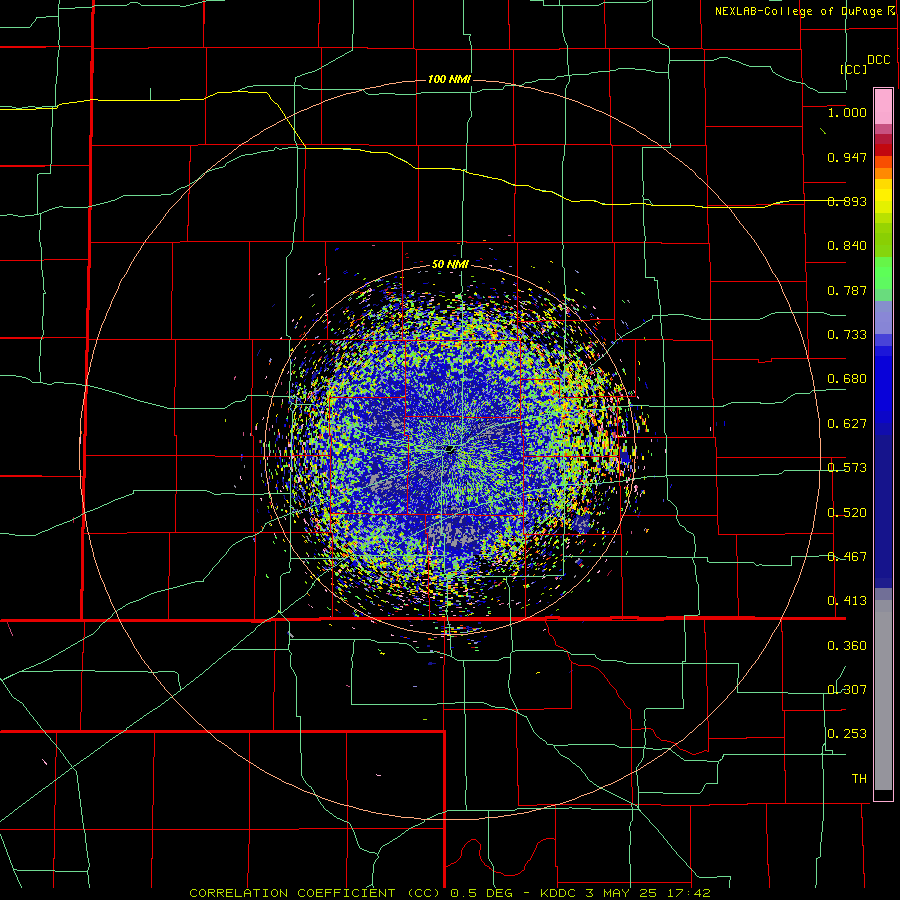Viewport: 900px width, 900px height.
Task: Pick the bright green color bar band
Action: point(883,274)
